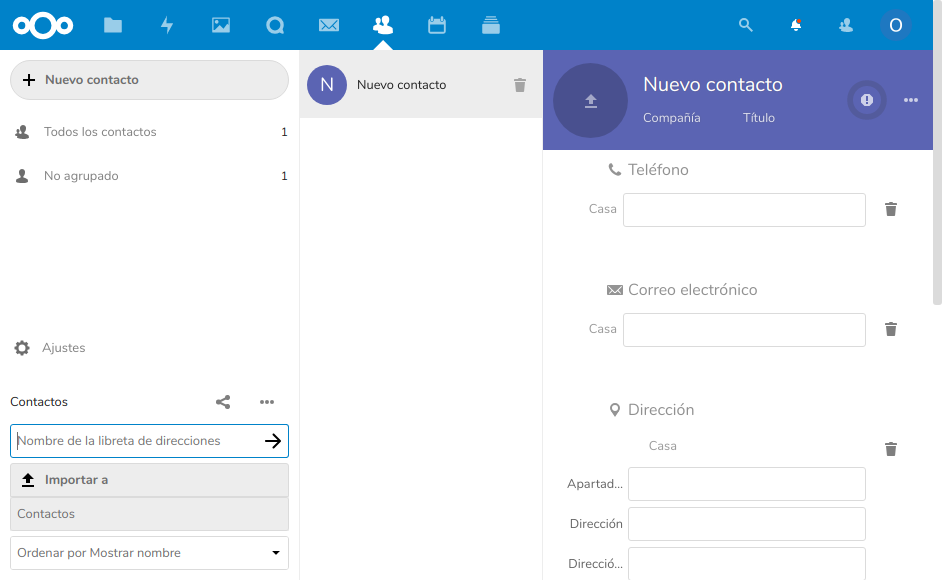Screen dimensions: 942x580
Task: Delete Nuevo contacto from the list
Action: click(520, 85)
